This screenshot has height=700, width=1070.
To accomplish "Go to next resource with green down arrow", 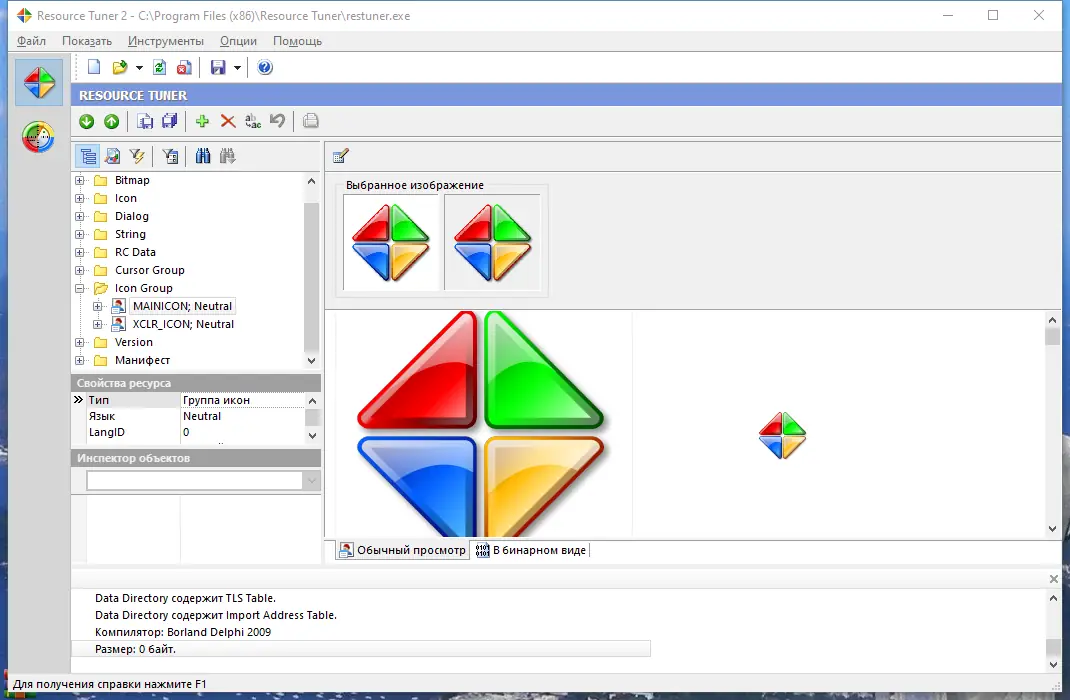I will pyautogui.click(x=87, y=121).
